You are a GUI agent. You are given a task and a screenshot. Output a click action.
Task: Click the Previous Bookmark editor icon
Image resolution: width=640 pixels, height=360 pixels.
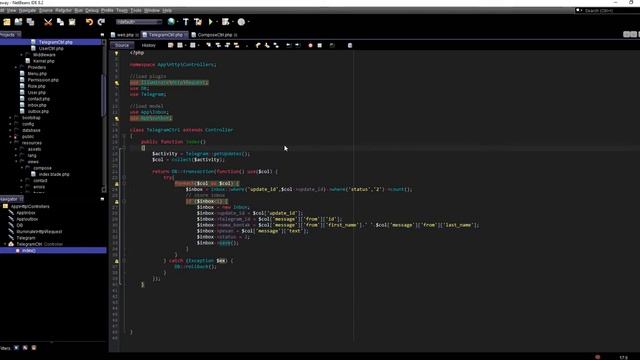pyautogui.click(x=258, y=45)
